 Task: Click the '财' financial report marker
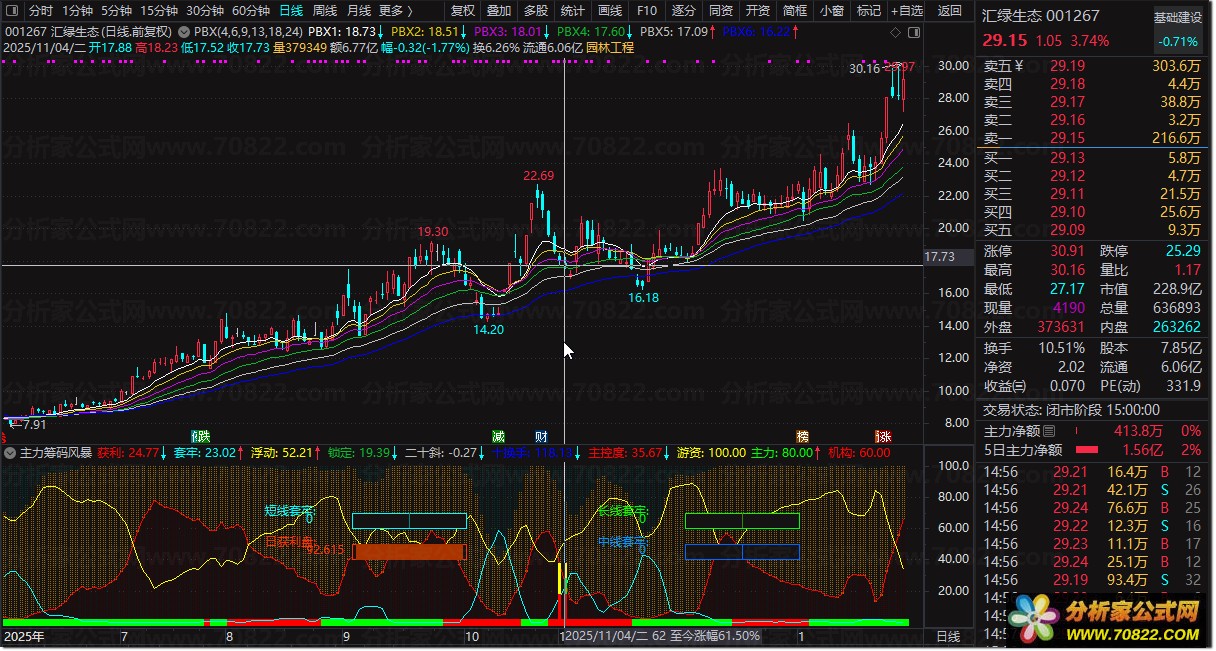tap(541, 436)
